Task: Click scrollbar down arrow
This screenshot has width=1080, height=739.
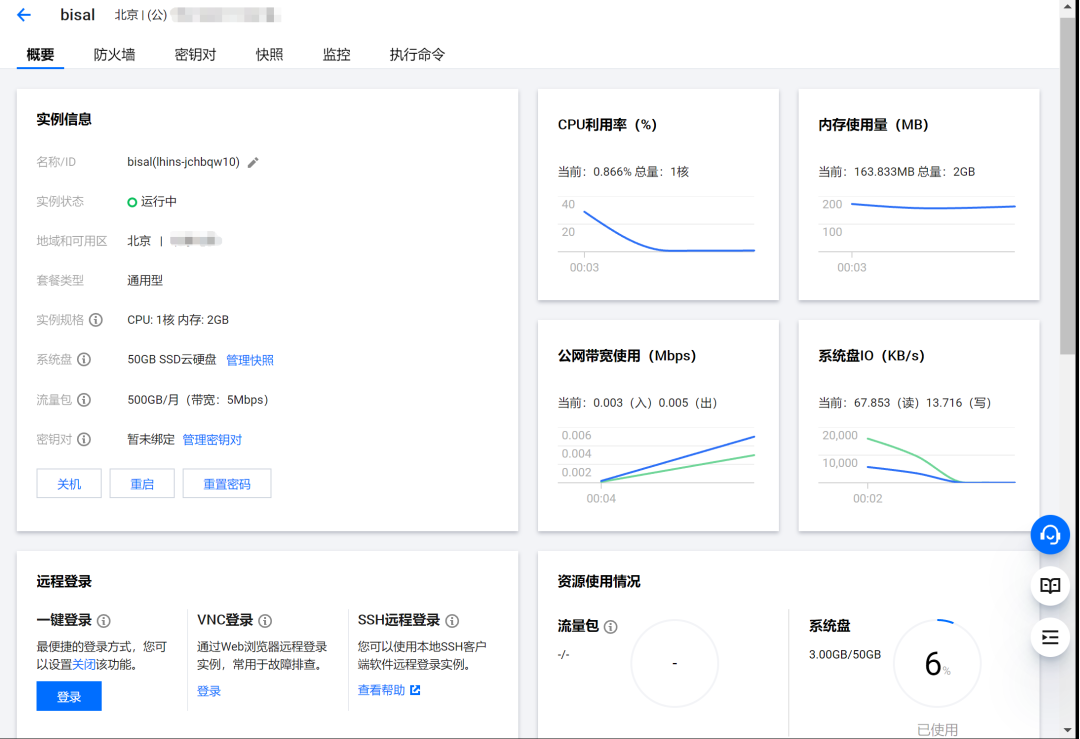Action: (x=1068, y=730)
